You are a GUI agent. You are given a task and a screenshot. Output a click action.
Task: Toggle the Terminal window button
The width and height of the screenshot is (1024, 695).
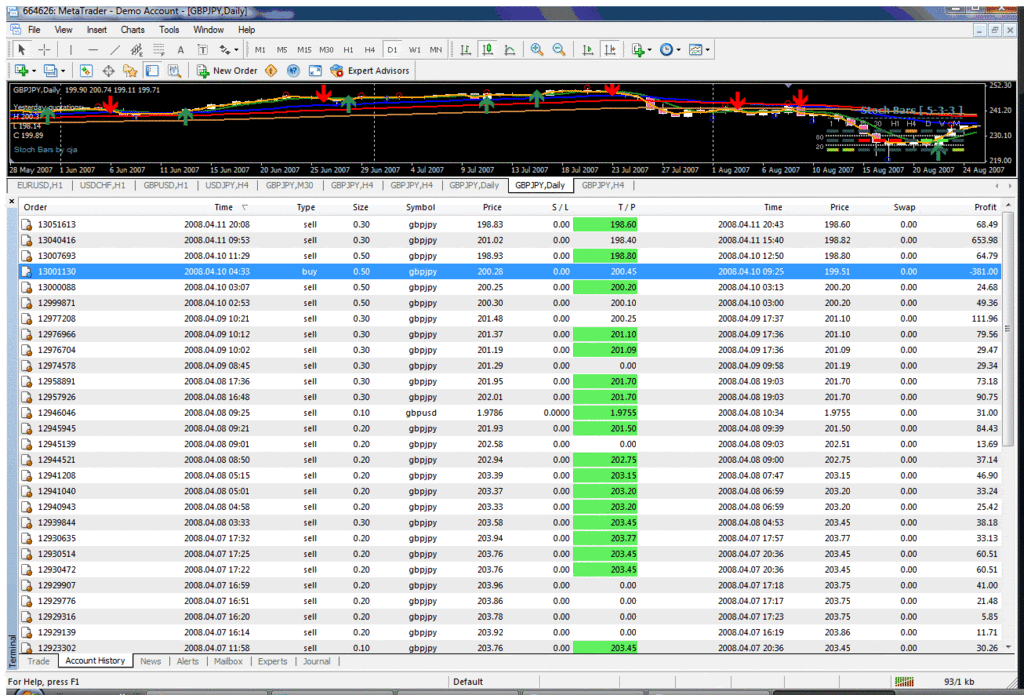tap(152, 71)
